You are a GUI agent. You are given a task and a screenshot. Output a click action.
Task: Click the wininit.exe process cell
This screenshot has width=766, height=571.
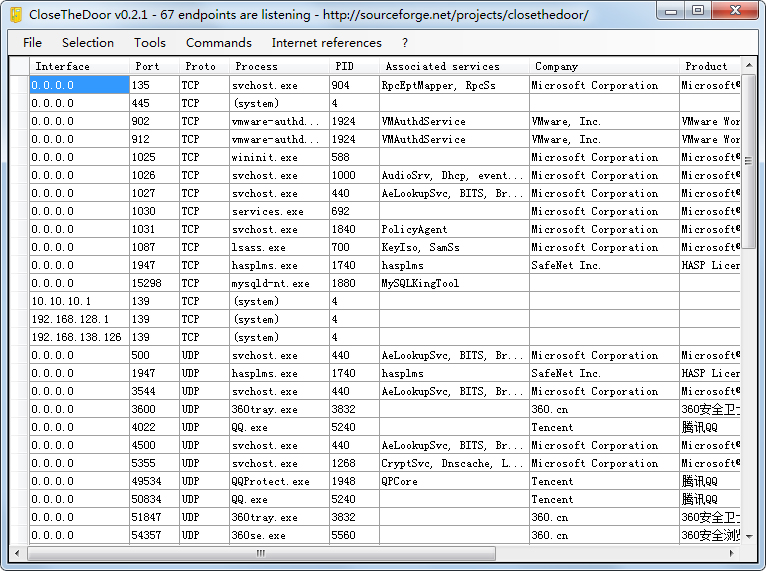[279, 157]
